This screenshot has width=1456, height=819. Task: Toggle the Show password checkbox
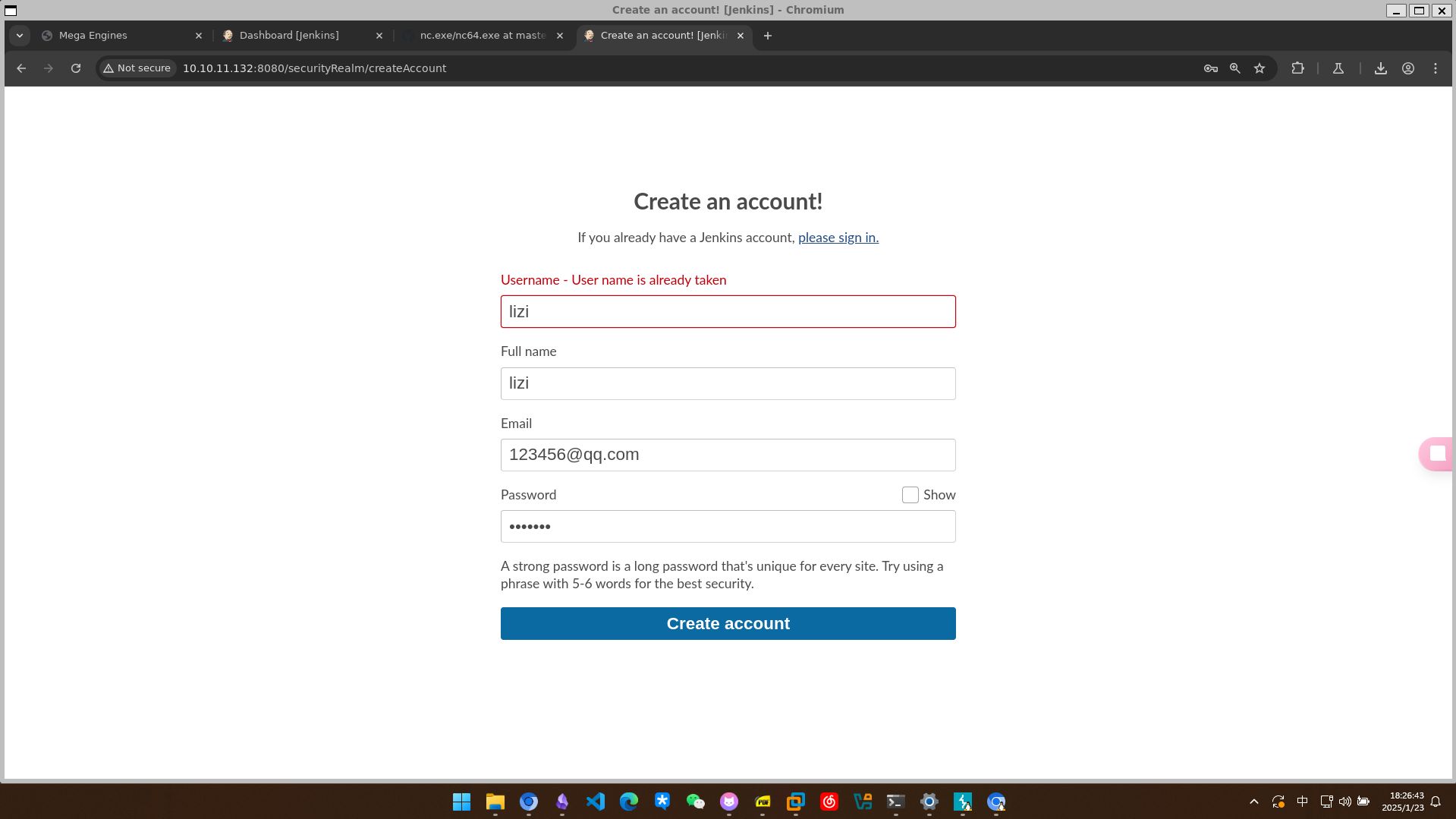[910, 495]
